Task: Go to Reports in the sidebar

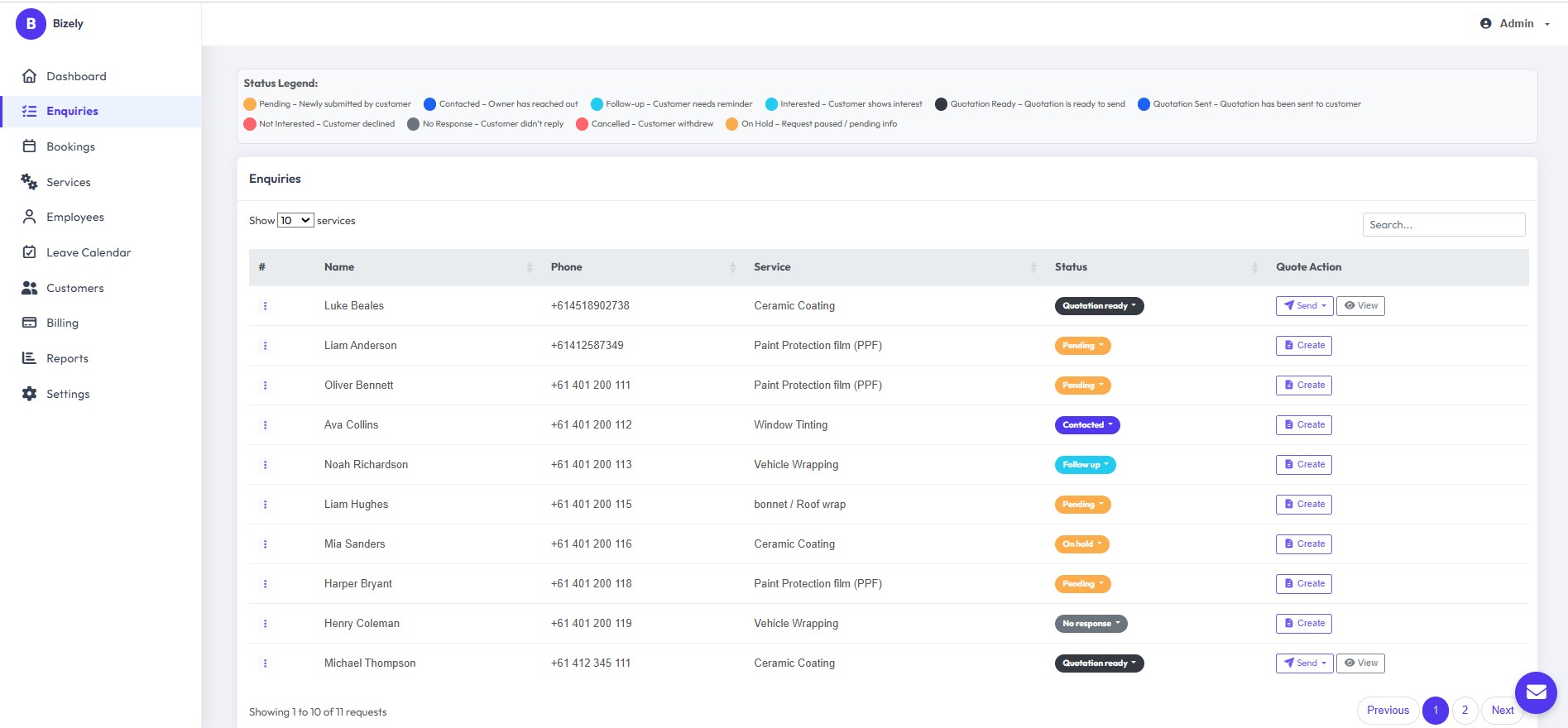Action: click(67, 358)
